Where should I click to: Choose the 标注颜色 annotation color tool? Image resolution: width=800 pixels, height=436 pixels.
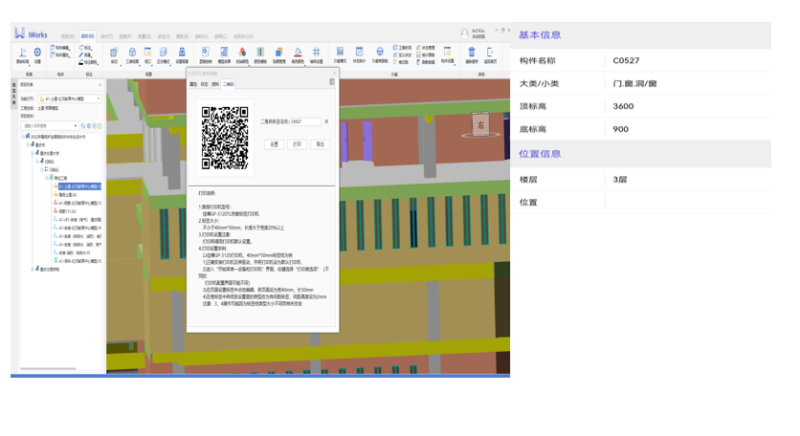pyautogui.click(x=88, y=62)
